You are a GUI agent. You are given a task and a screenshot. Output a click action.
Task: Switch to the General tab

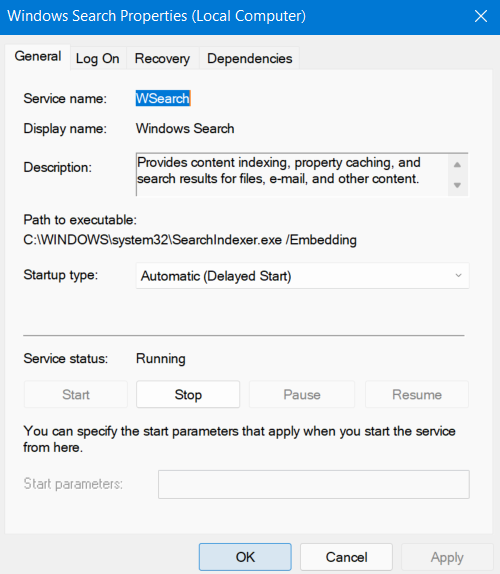point(38,57)
